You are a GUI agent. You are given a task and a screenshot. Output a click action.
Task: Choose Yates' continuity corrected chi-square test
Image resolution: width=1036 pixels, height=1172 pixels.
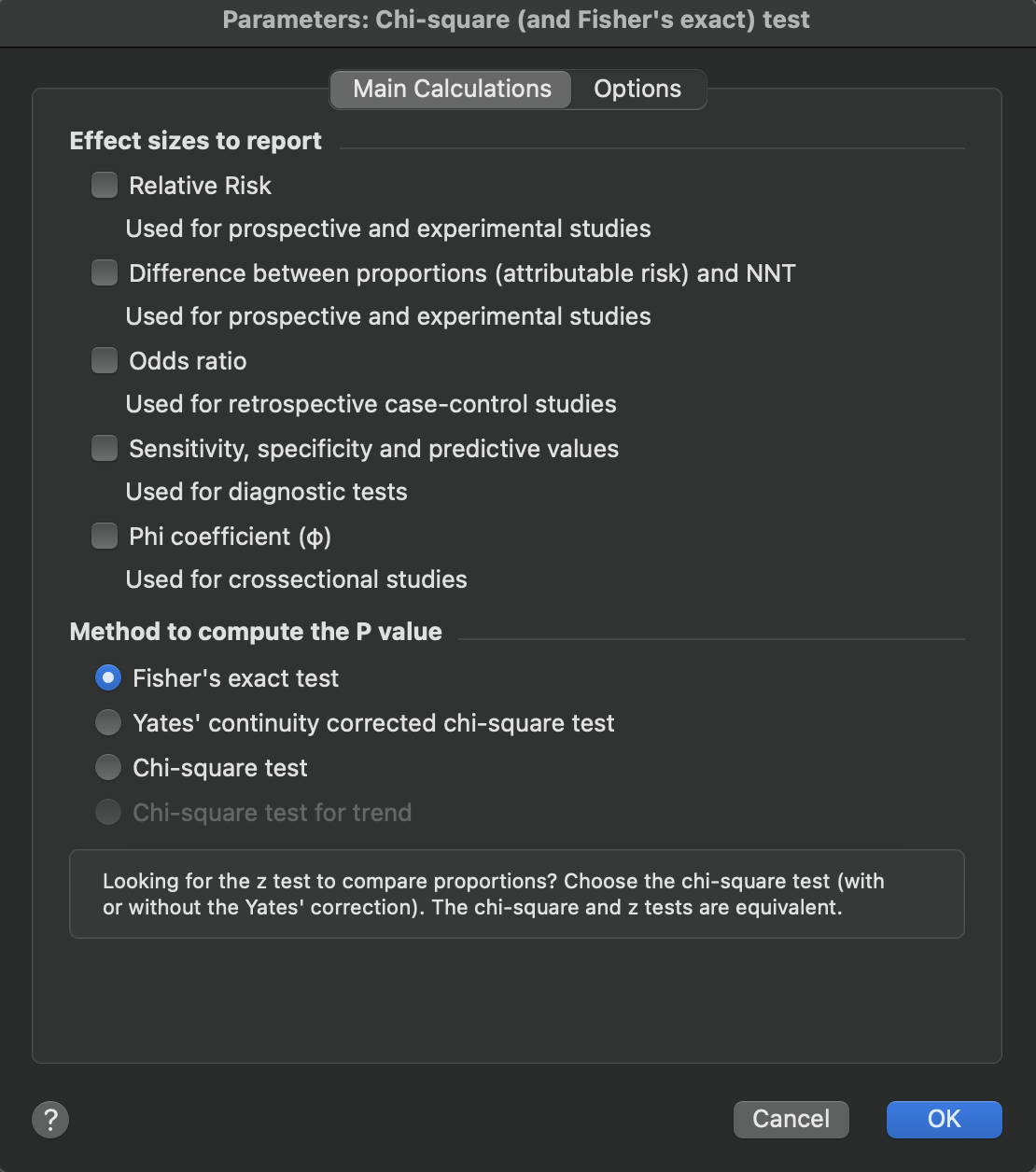(108, 723)
